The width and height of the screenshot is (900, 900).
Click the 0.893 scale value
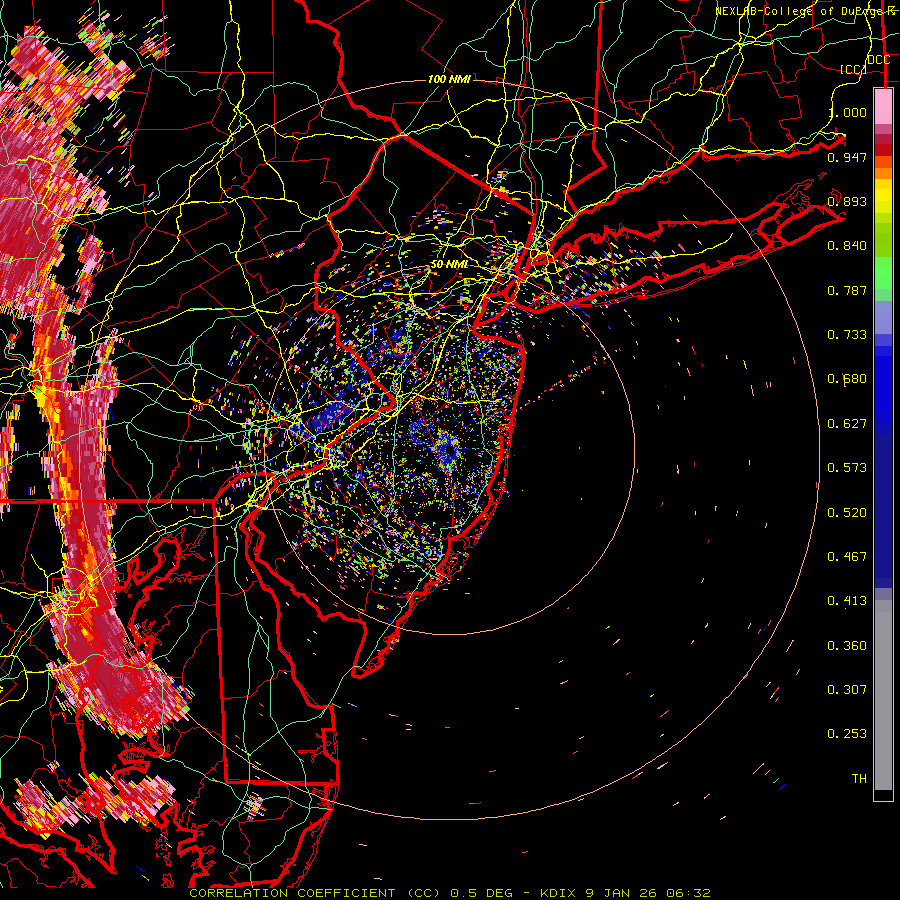[847, 201]
